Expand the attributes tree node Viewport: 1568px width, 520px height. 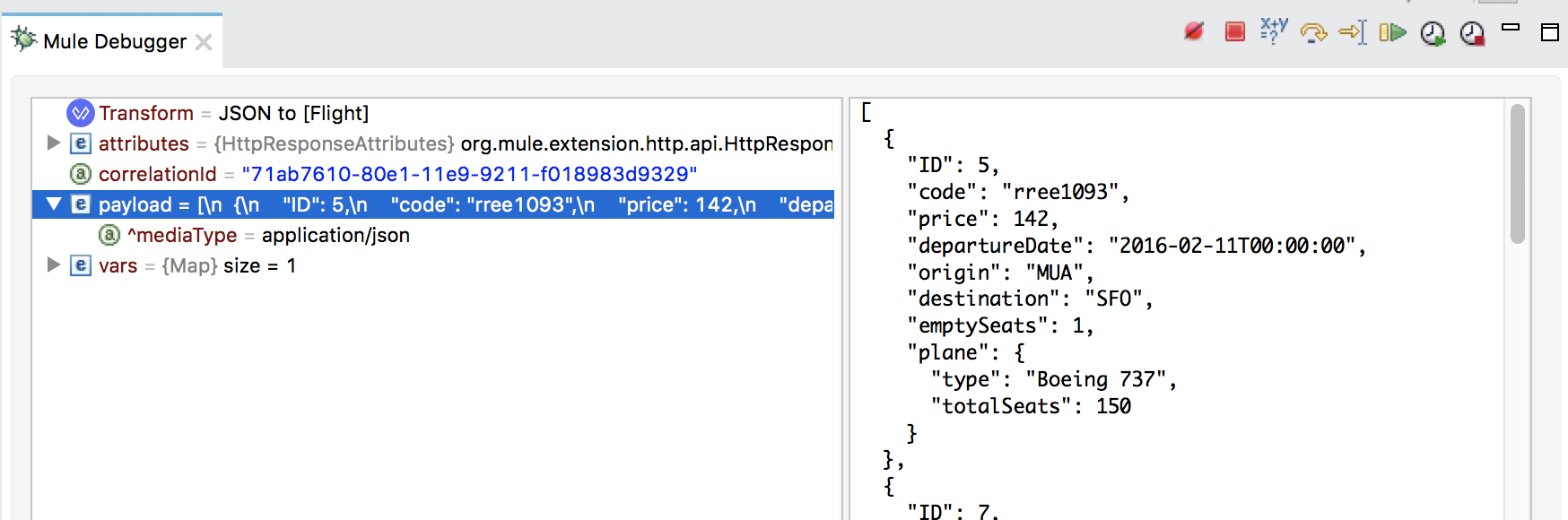pyautogui.click(x=53, y=143)
